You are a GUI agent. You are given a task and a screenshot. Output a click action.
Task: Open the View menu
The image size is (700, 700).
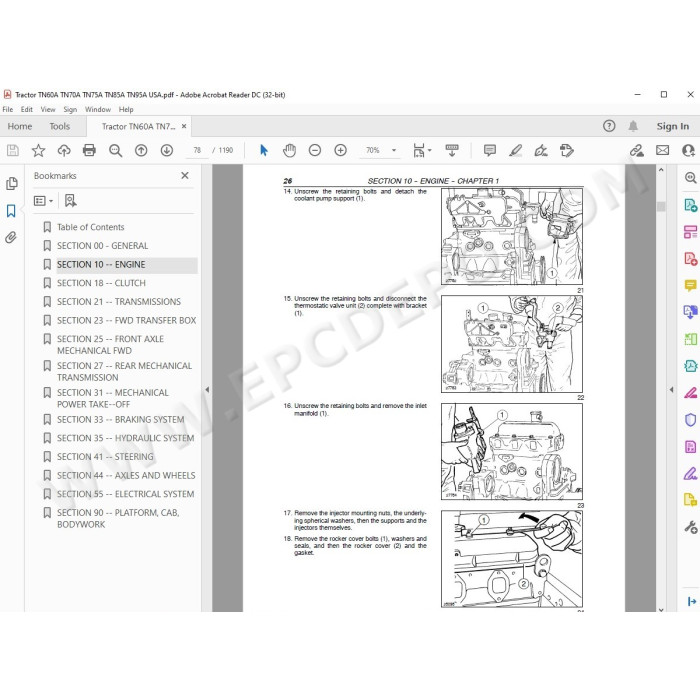click(x=48, y=109)
